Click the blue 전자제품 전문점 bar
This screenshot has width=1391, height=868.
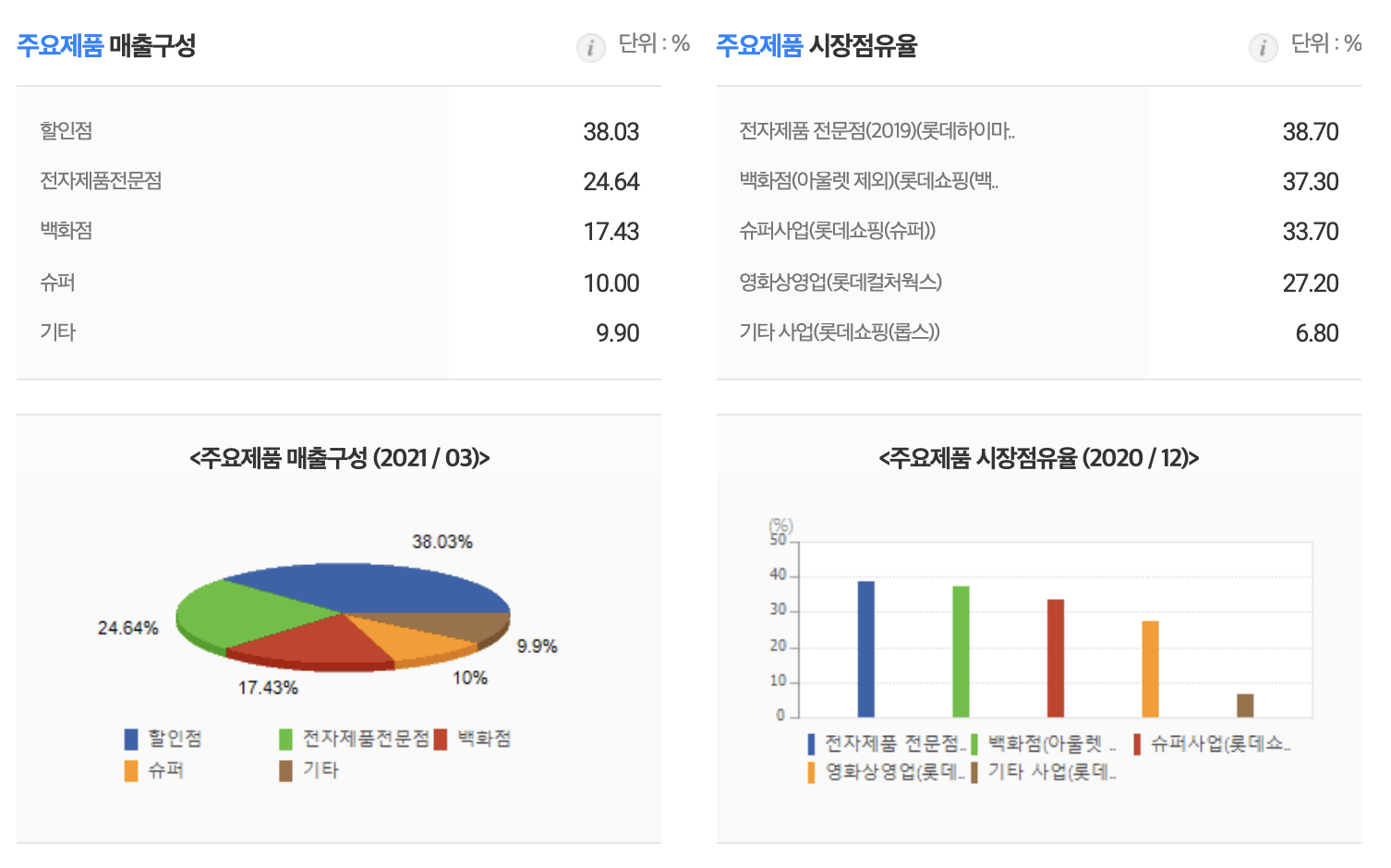[866, 649]
